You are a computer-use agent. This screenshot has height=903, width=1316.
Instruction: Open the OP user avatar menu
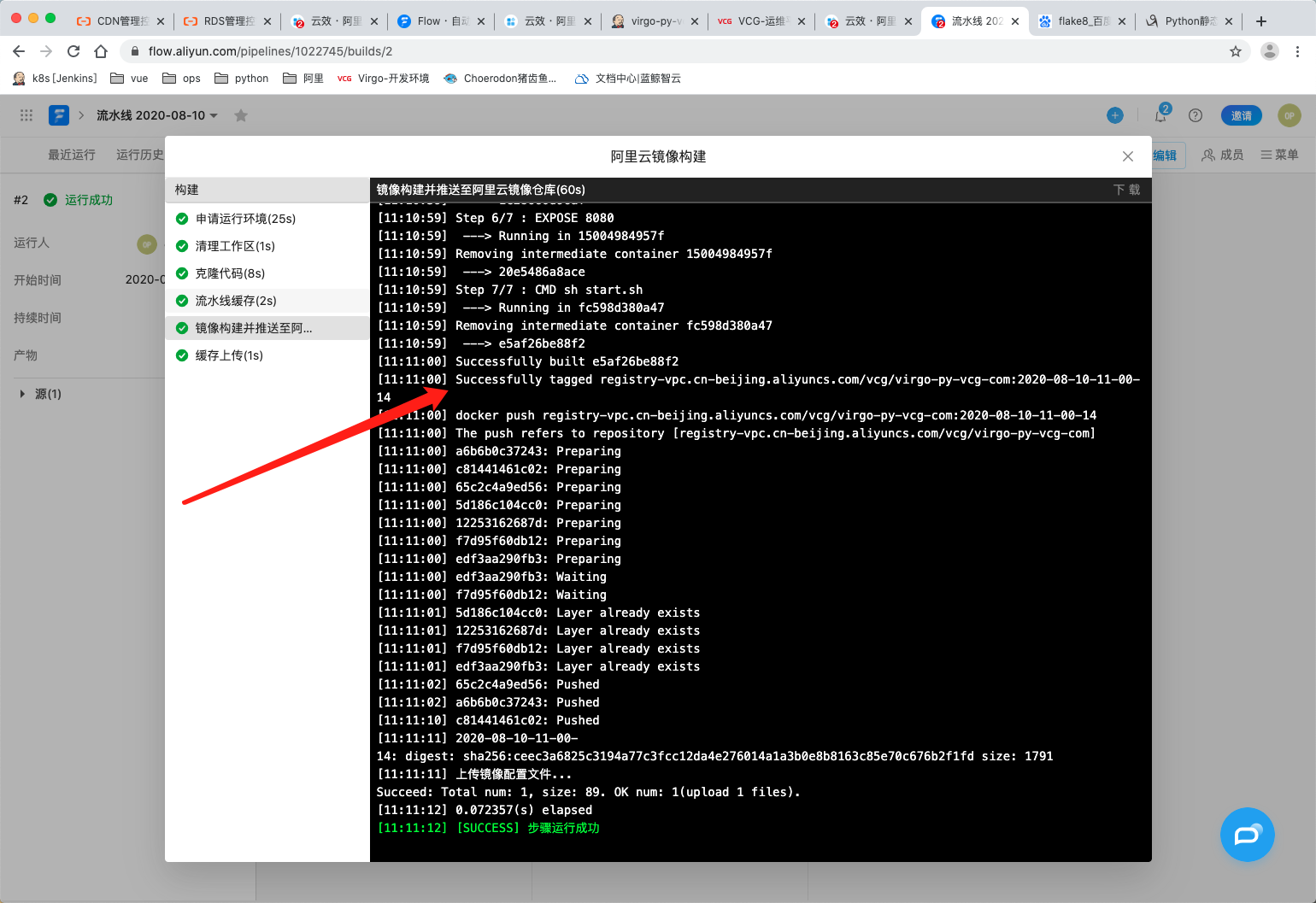pyautogui.click(x=1290, y=115)
